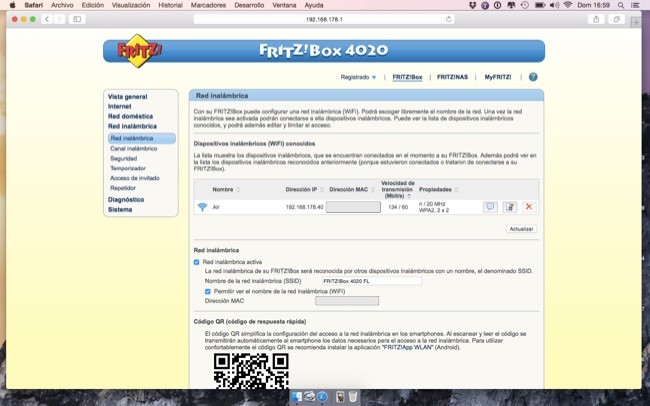
Task: Open Canal inalámbrico submenu item
Action: pos(133,148)
